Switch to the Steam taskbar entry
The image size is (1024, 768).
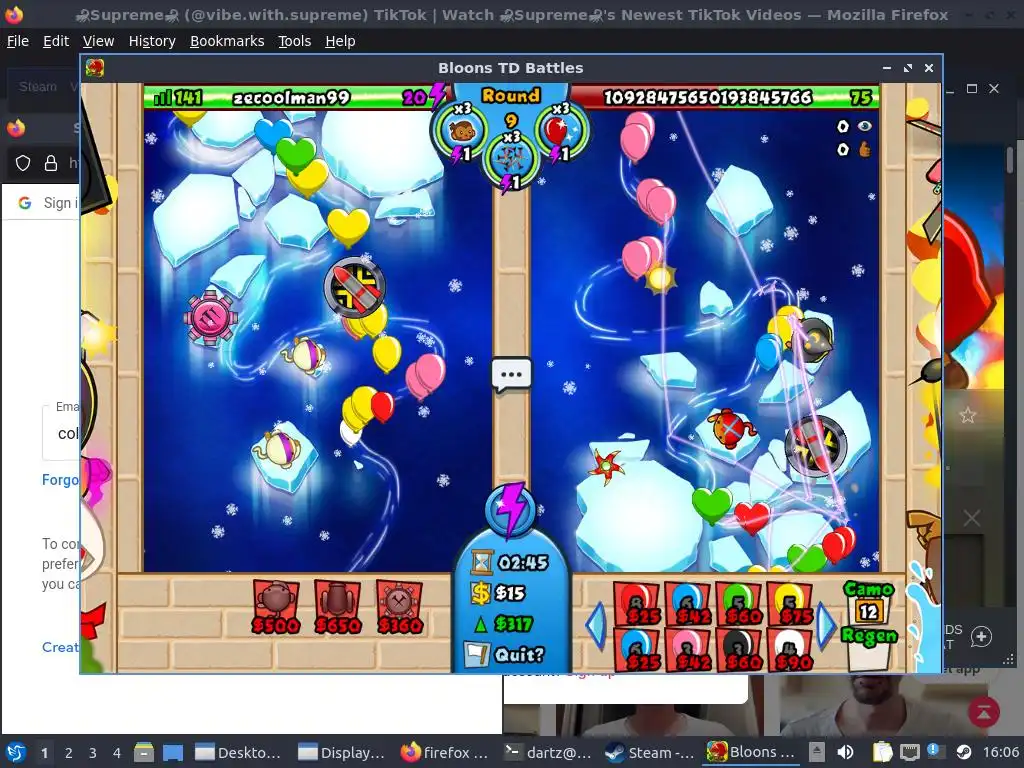tap(649, 752)
